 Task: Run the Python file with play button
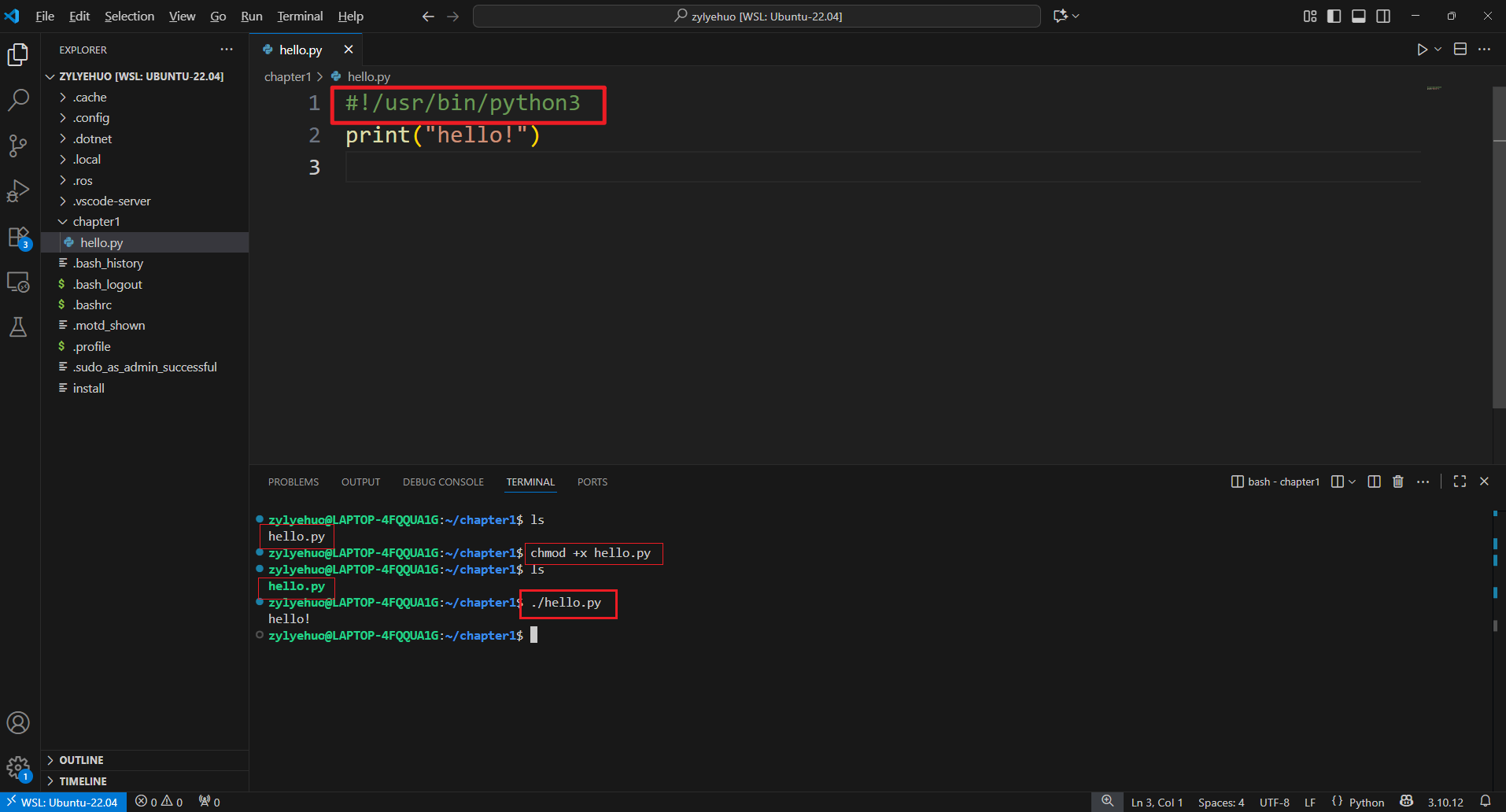[x=1422, y=50]
